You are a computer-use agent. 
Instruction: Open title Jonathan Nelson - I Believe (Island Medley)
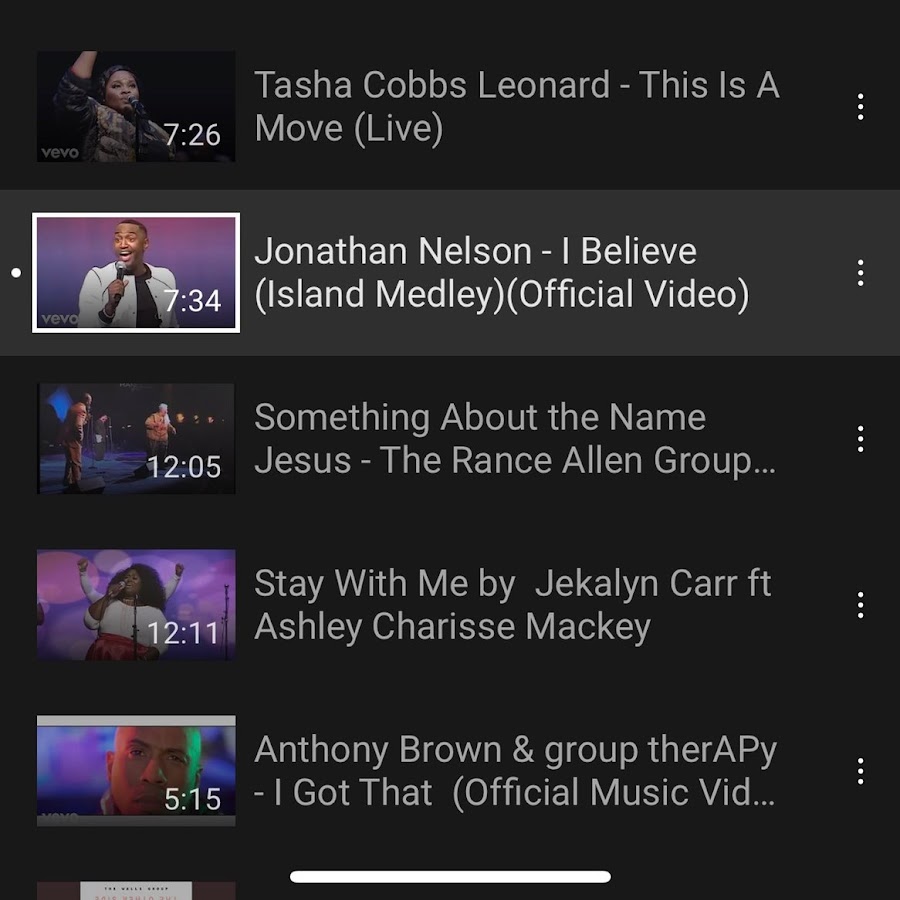[502, 273]
